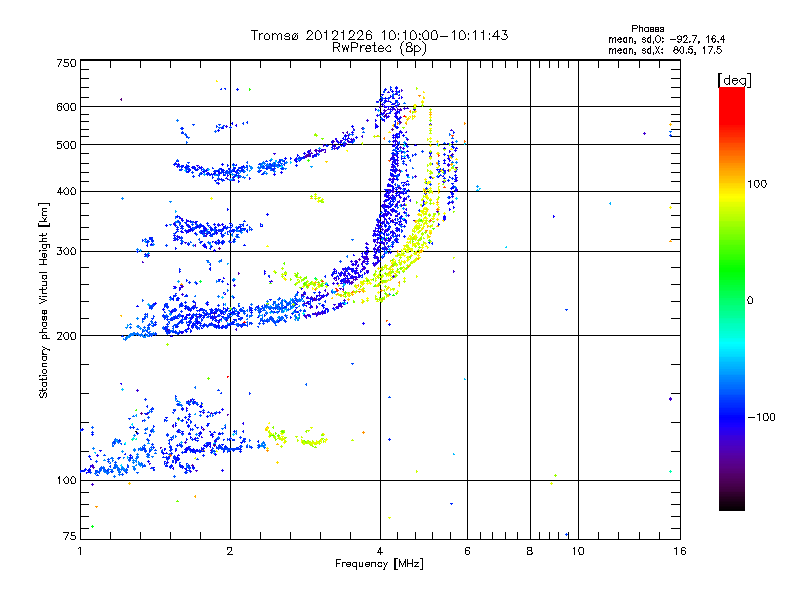The height and width of the screenshot is (600, 800).
Task: Click x-axis tick label "16"
Action: tap(680, 551)
